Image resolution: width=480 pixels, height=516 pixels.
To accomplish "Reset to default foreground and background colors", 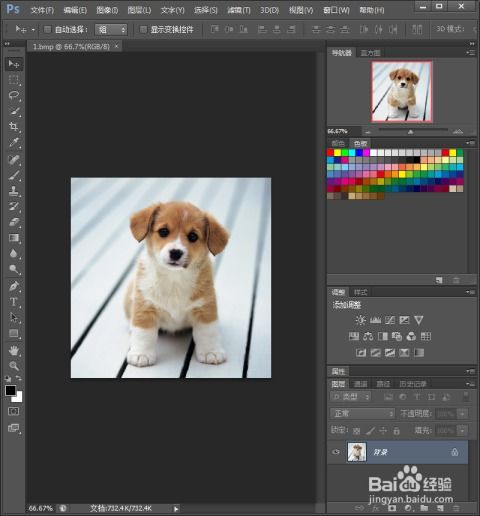I will pos(8,378).
